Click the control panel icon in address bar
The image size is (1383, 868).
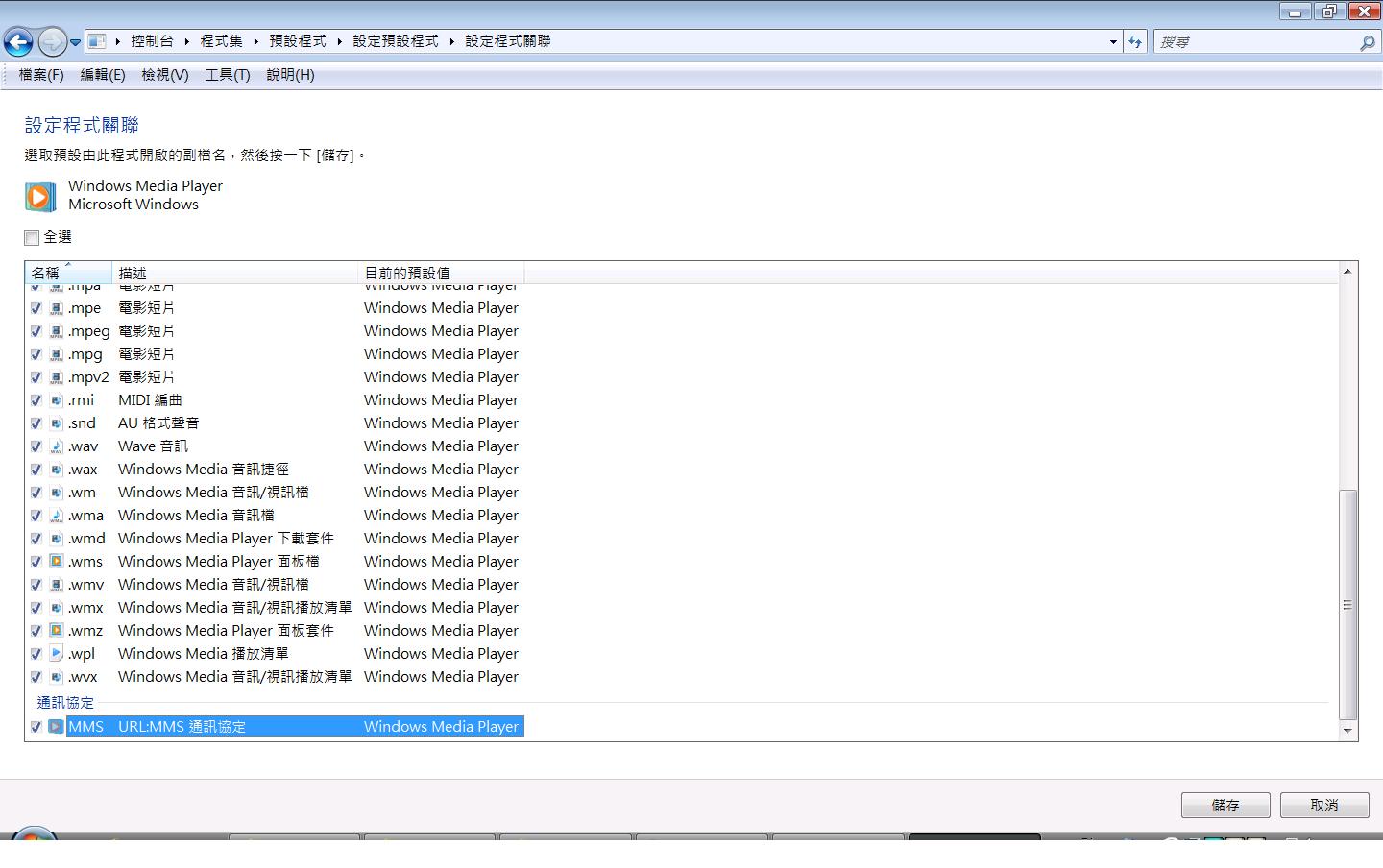[96, 41]
